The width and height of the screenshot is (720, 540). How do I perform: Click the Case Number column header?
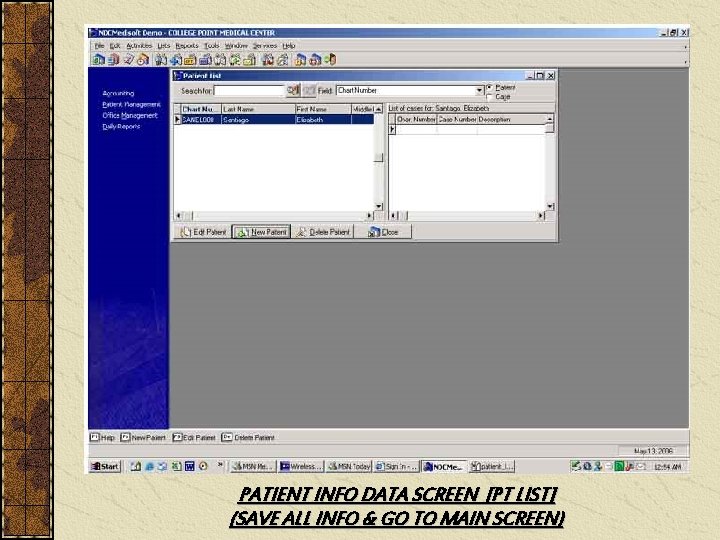(x=457, y=119)
